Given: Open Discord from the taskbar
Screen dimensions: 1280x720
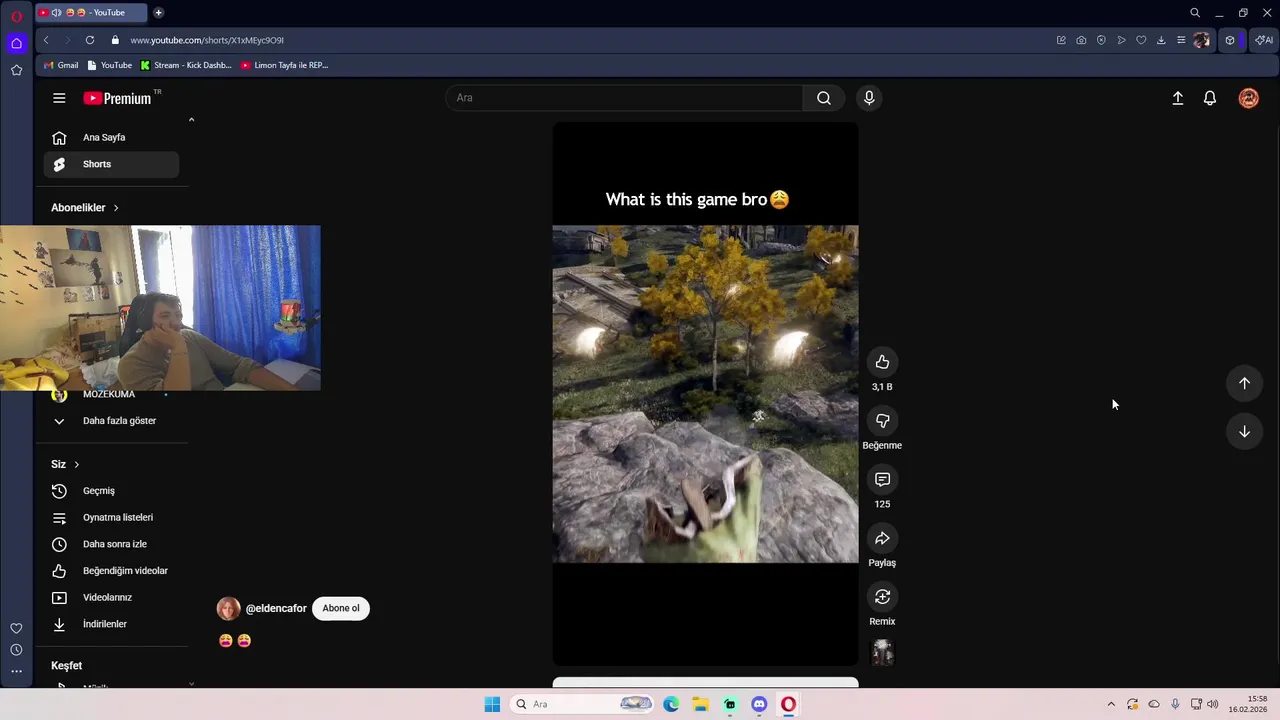Looking at the screenshot, I should [x=759, y=704].
